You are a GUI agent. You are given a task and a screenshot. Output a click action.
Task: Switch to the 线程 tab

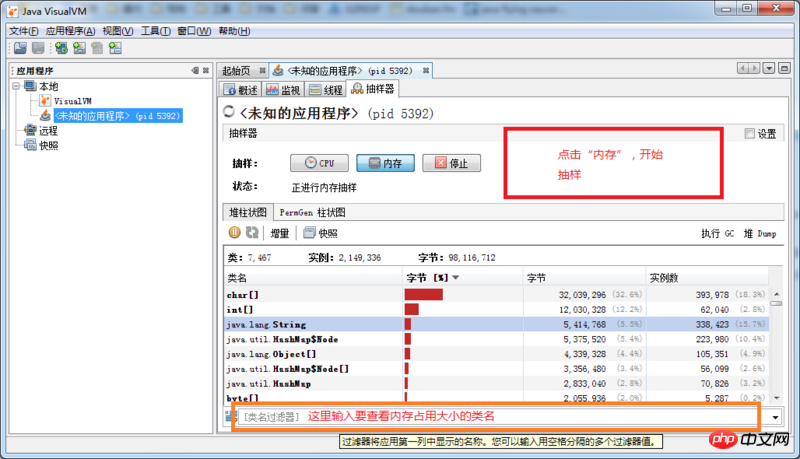tap(326, 90)
